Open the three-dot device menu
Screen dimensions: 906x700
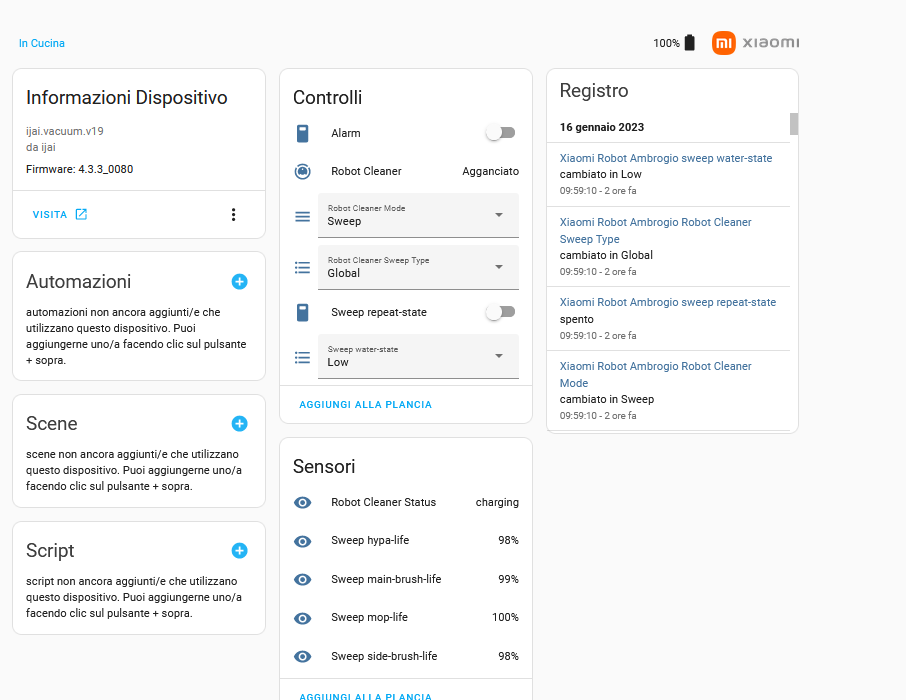coord(233,215)
